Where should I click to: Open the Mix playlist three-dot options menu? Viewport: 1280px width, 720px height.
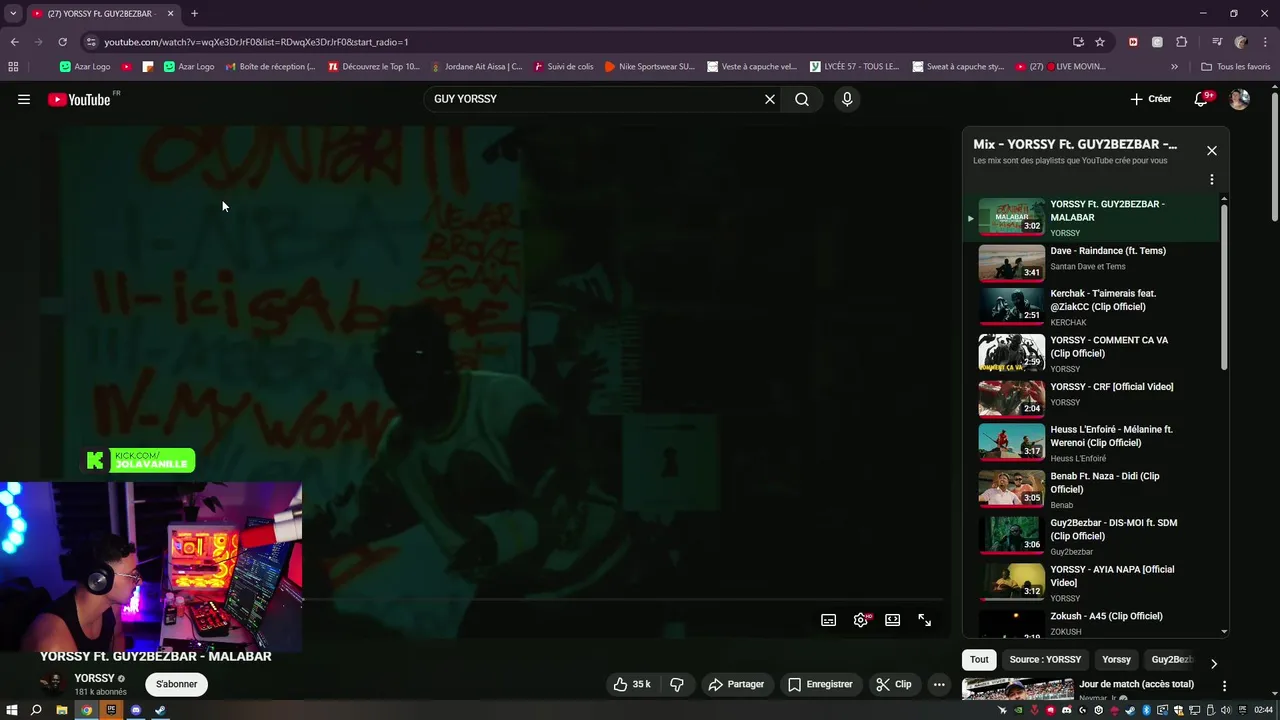point(1212,180)
